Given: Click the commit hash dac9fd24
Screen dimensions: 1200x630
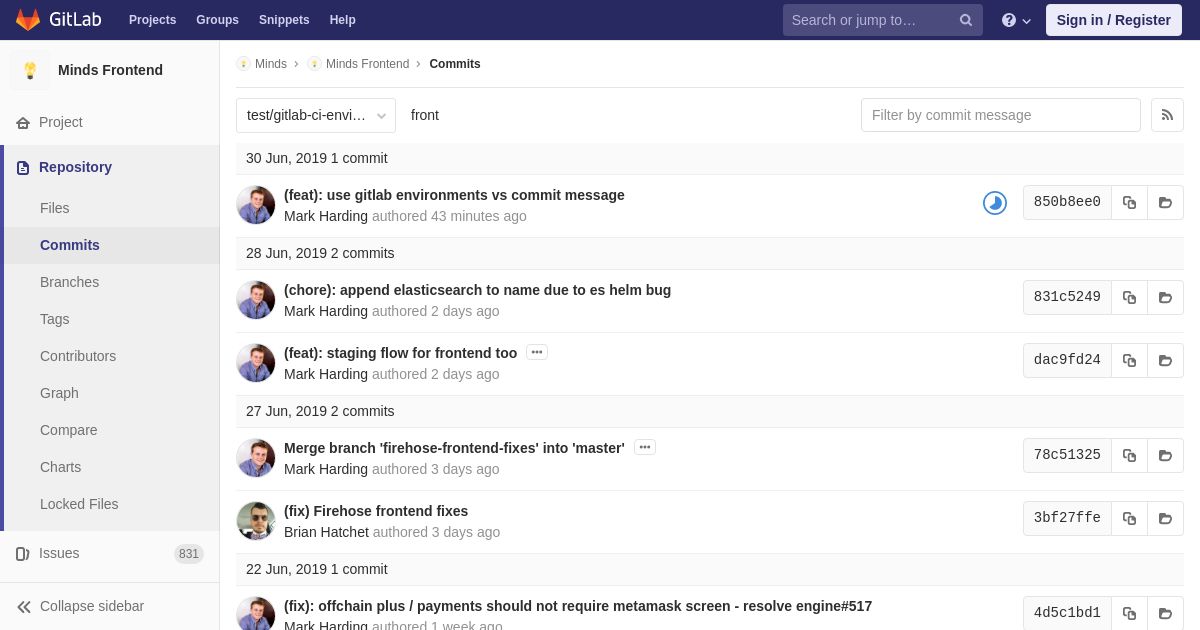Looking at the screenshot, I should [1067, 360].
